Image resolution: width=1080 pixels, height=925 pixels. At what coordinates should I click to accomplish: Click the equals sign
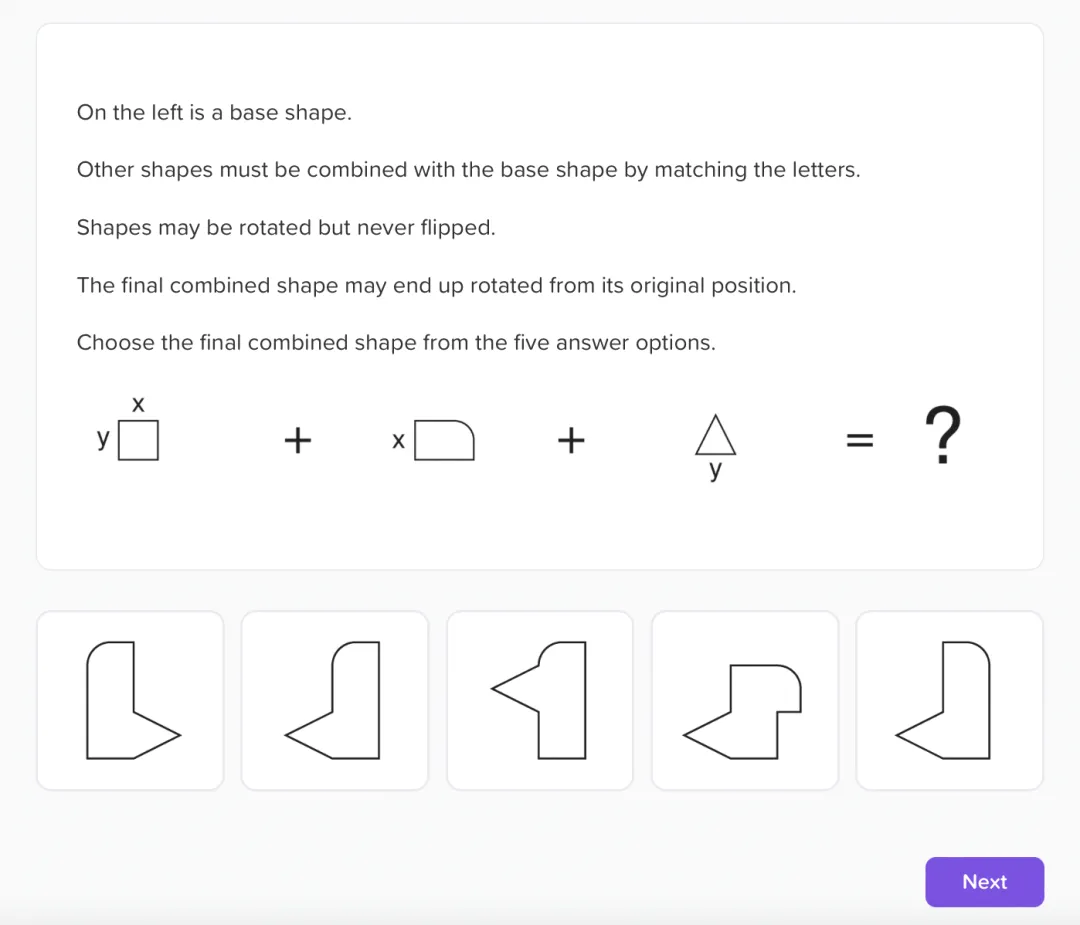860,440
